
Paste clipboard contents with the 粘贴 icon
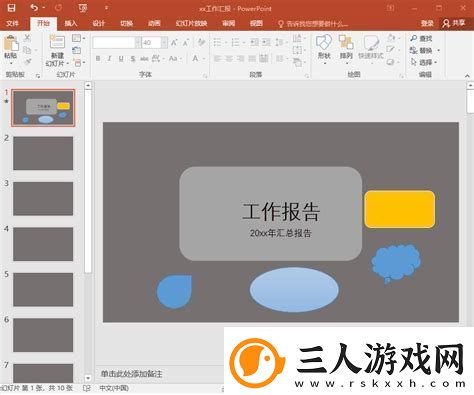click(x=11, y=43)
